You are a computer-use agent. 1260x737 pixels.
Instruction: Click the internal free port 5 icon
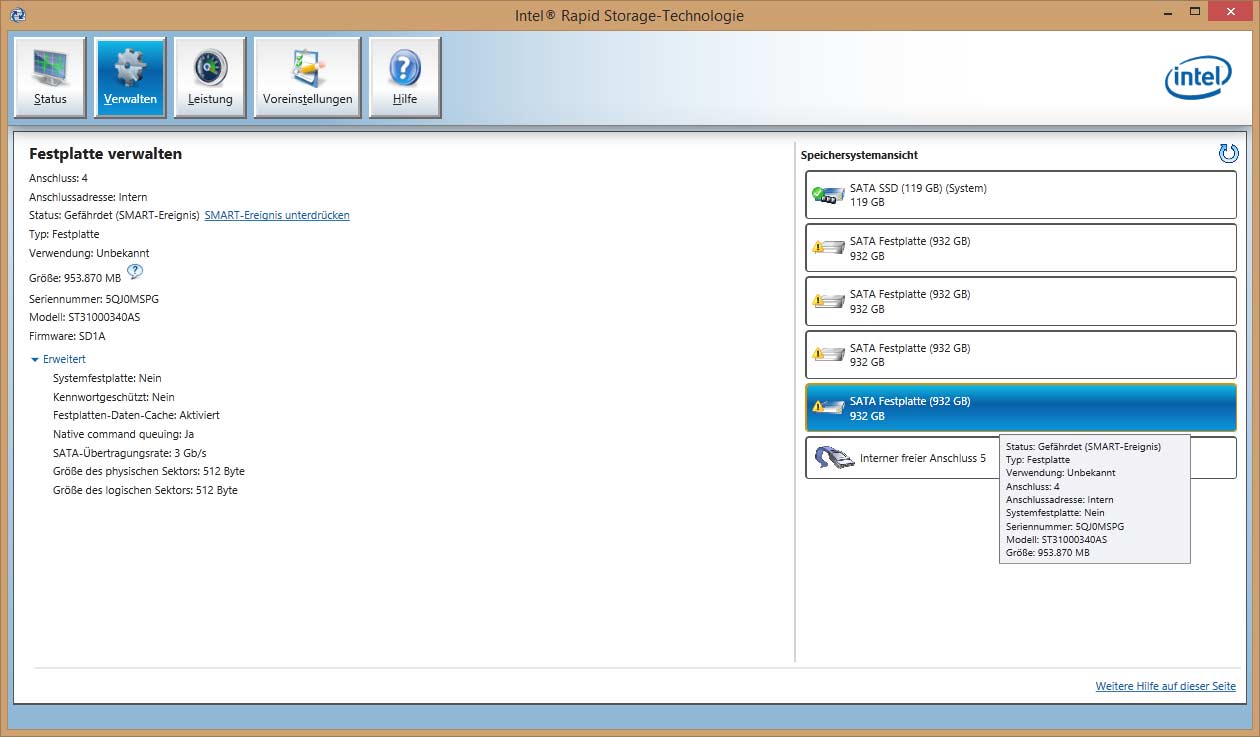(x=835, y=458)
